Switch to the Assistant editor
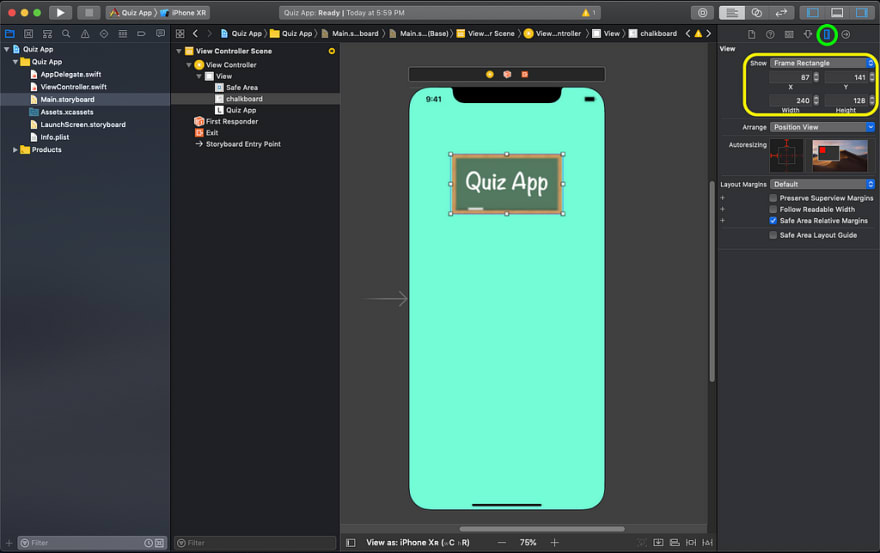This screenshot has width=880, height=553. (x=757, y=12)
